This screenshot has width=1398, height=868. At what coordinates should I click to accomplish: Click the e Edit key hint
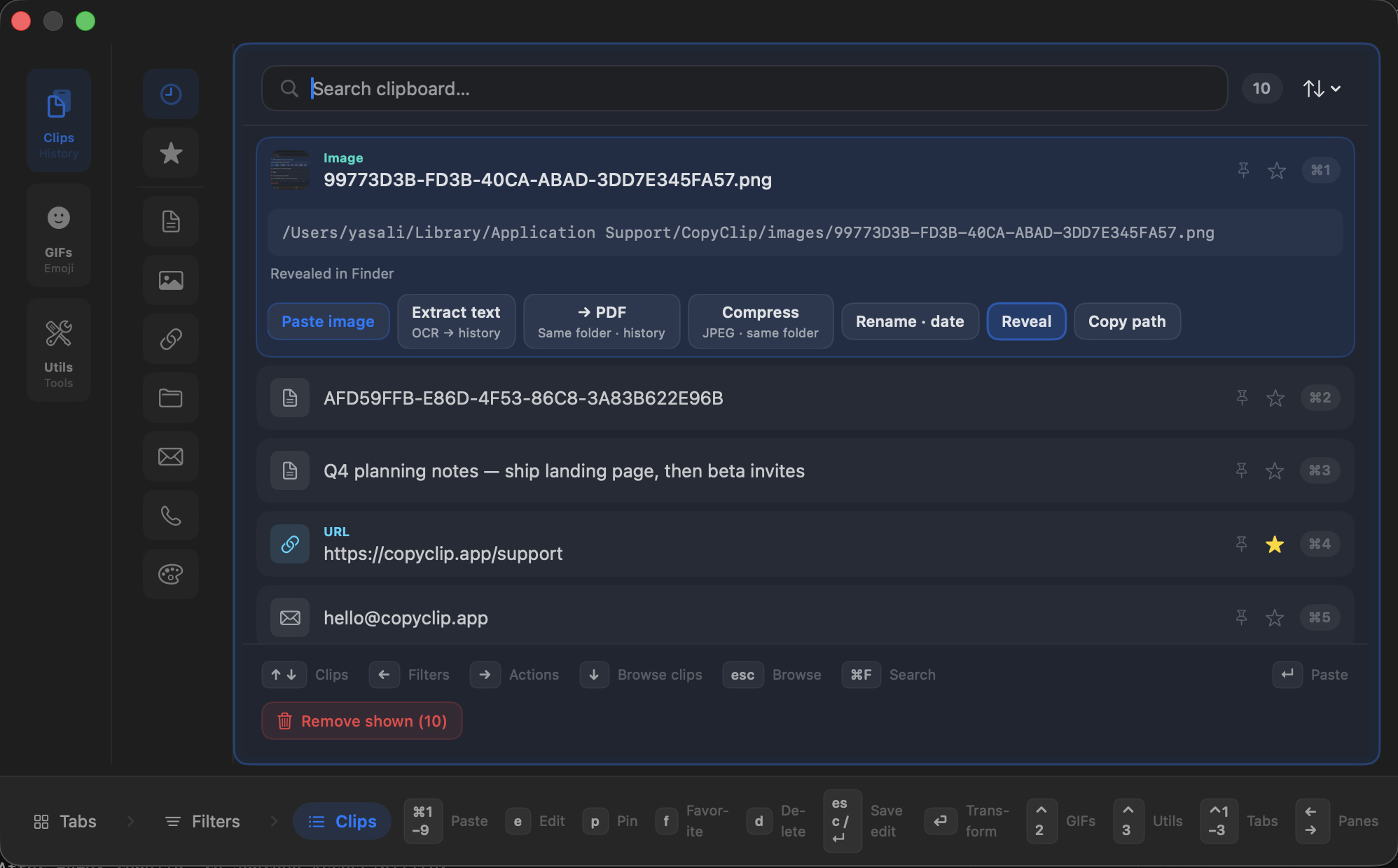535,821
